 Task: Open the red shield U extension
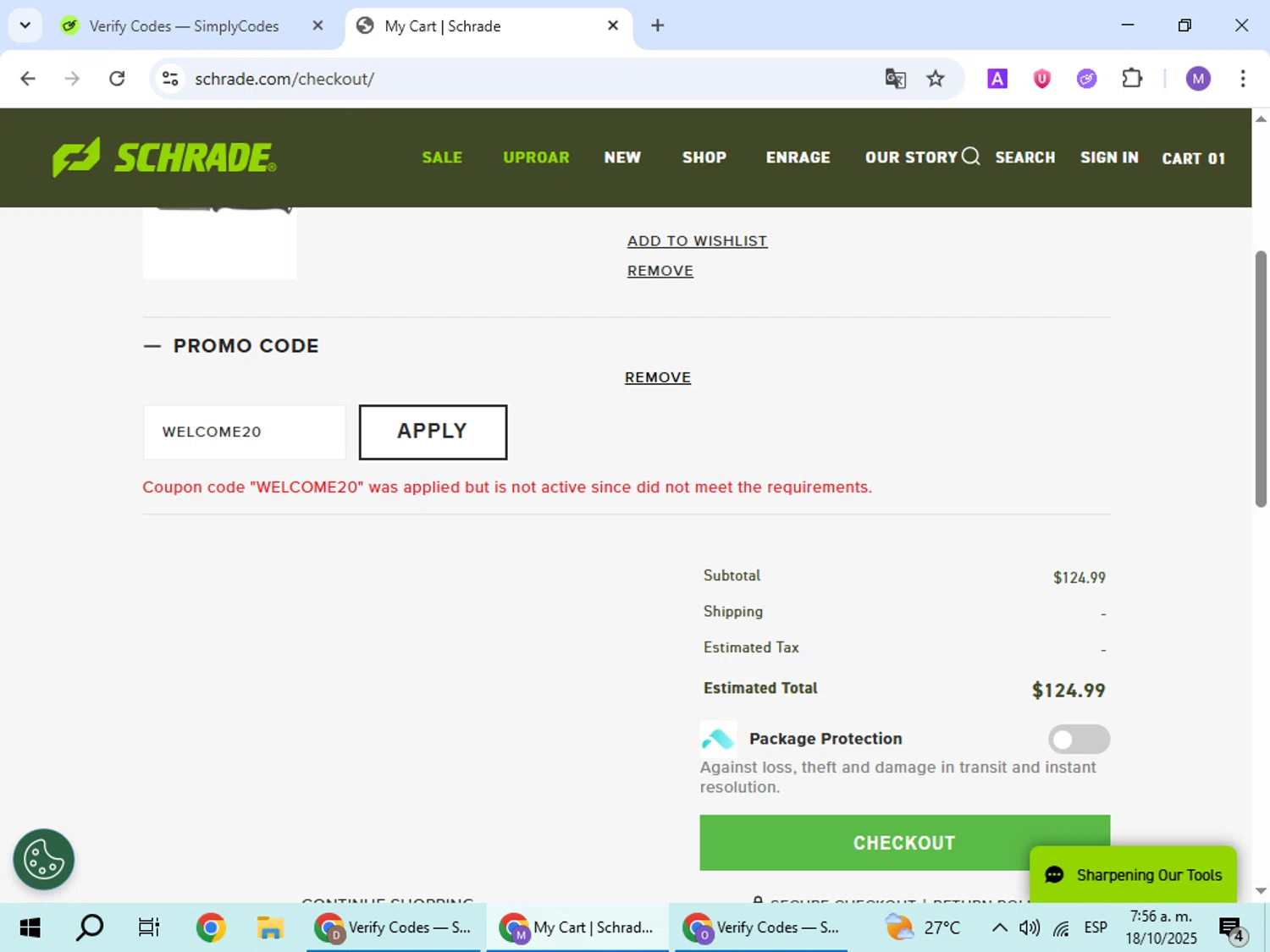click(1041, 79)
